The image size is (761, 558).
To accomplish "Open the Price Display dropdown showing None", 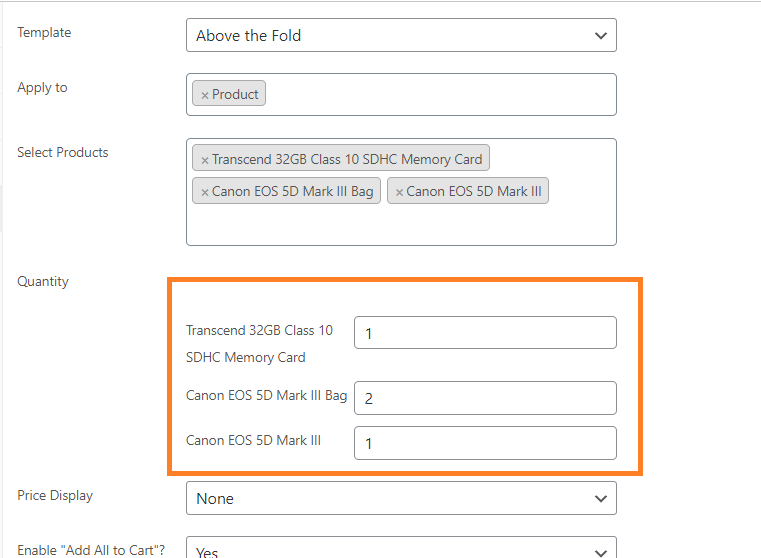I will pyautogui.click(x=401, y=498).
